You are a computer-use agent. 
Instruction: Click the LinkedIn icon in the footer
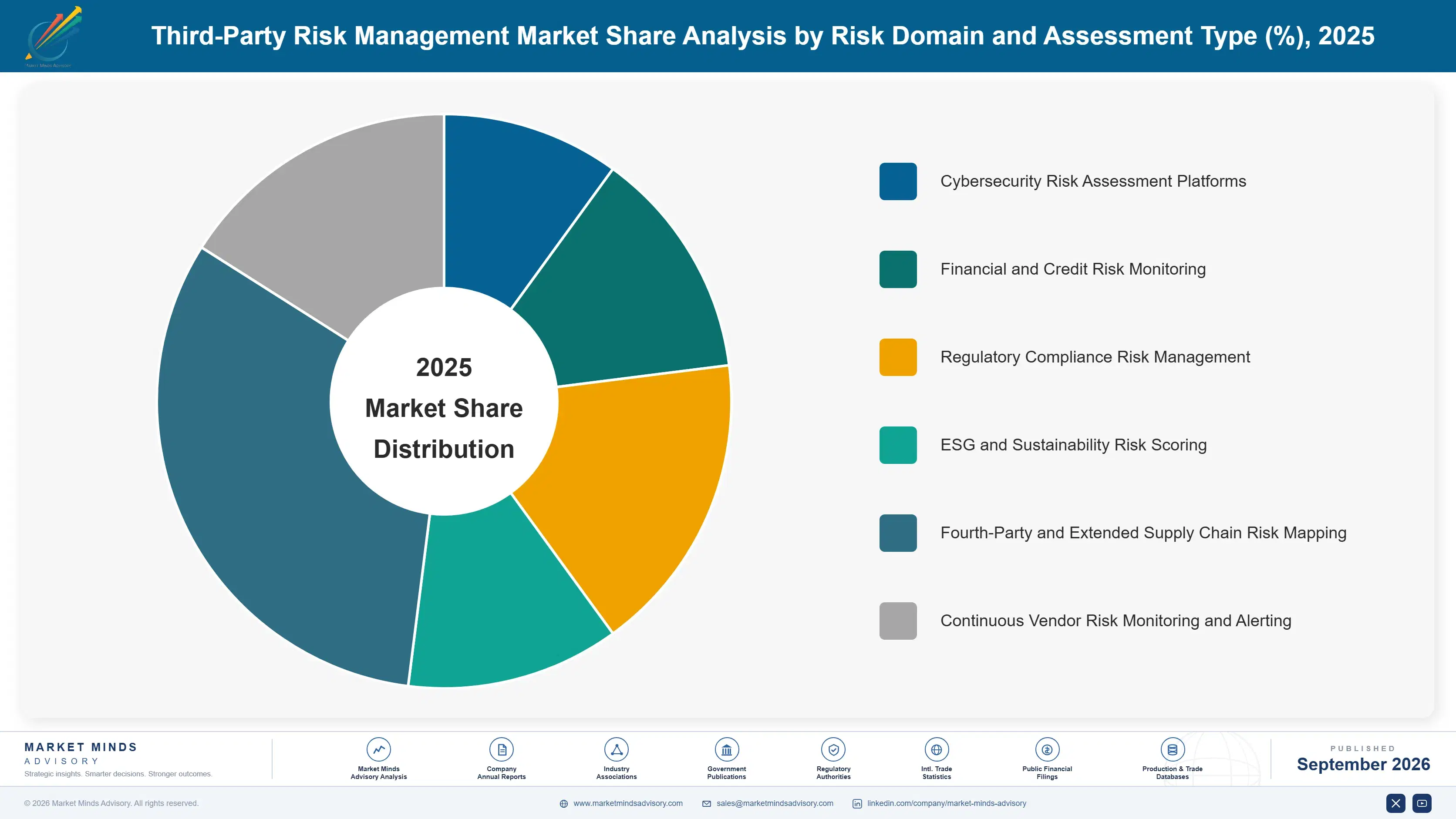click(857, 804)
